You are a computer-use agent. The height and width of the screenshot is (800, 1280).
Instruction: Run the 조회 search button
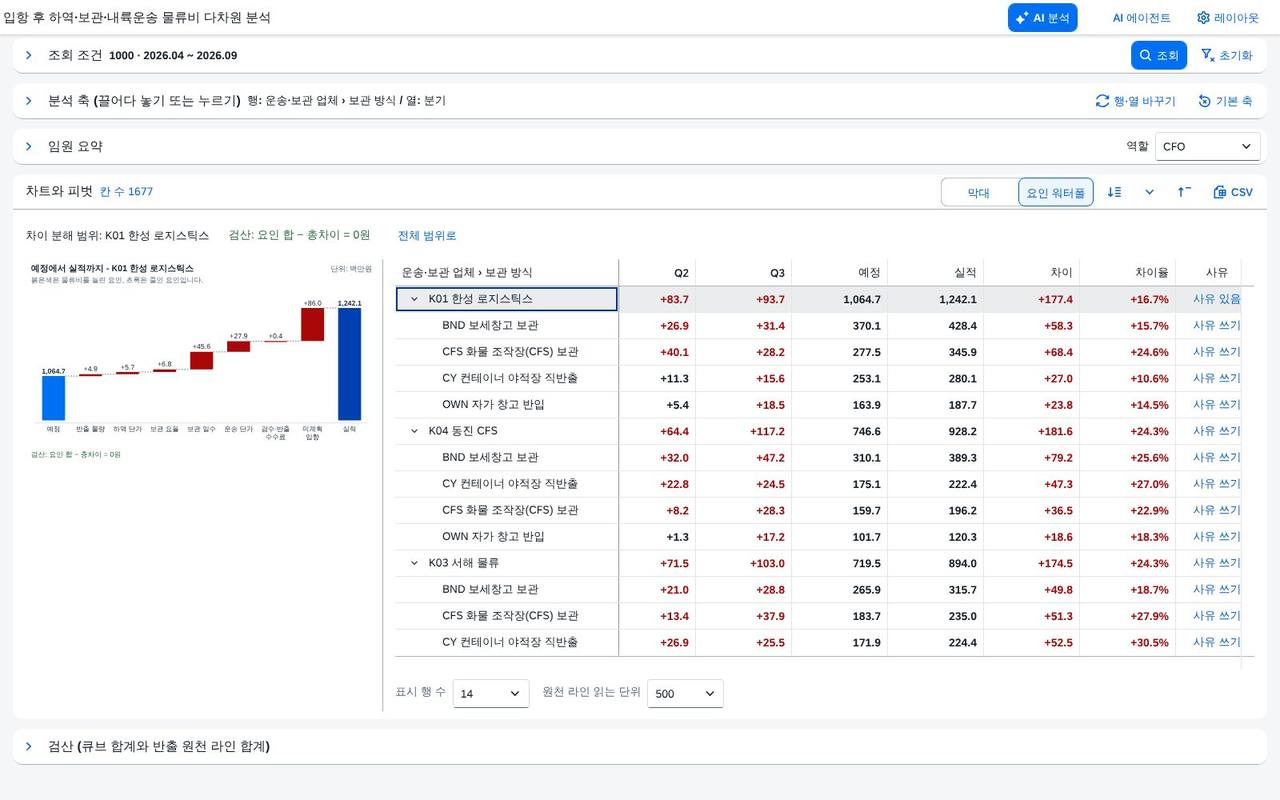pyautogui.click(x=1159, y=55)
